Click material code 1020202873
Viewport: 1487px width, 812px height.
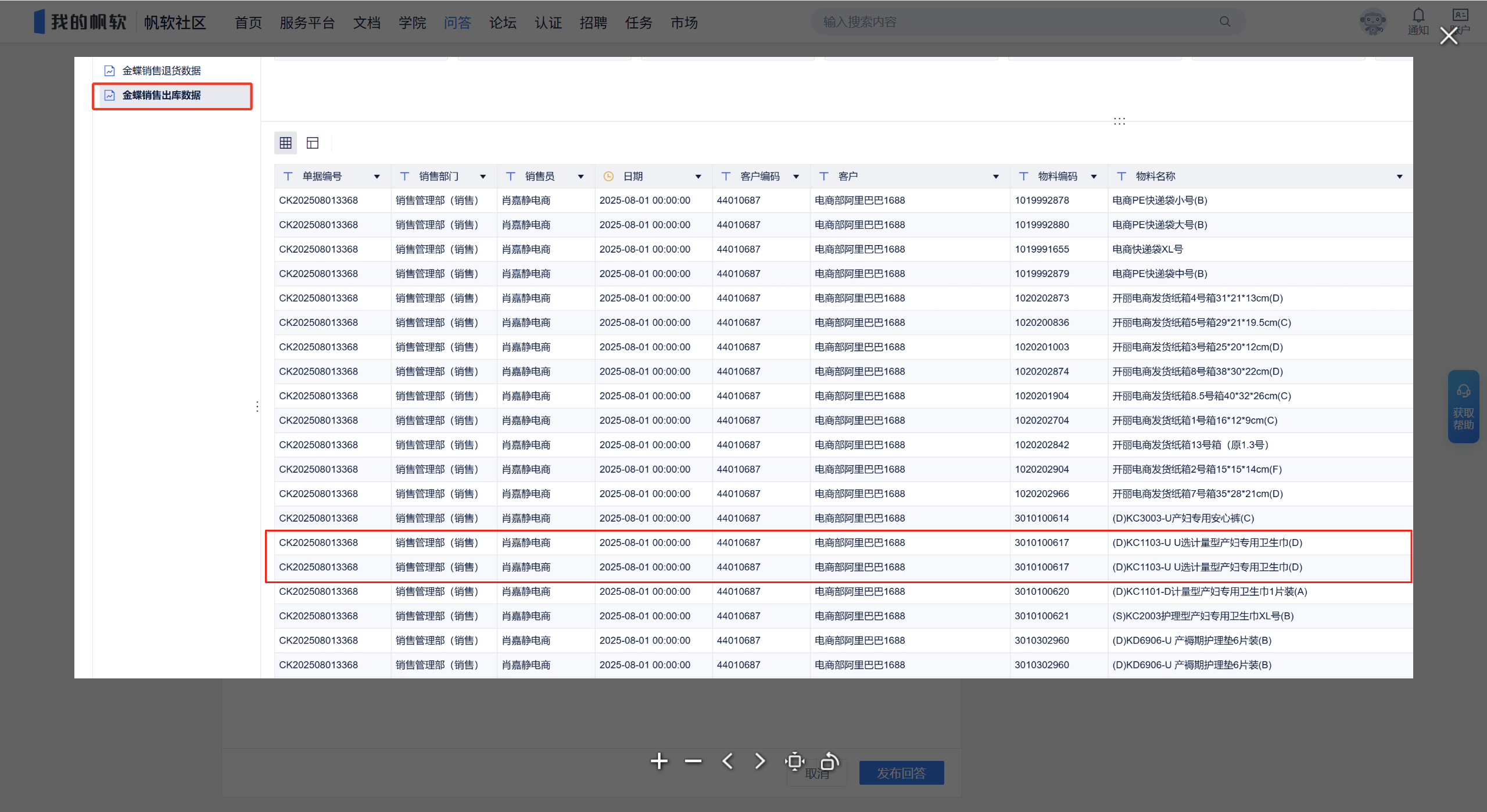[x=1041, y=298]
